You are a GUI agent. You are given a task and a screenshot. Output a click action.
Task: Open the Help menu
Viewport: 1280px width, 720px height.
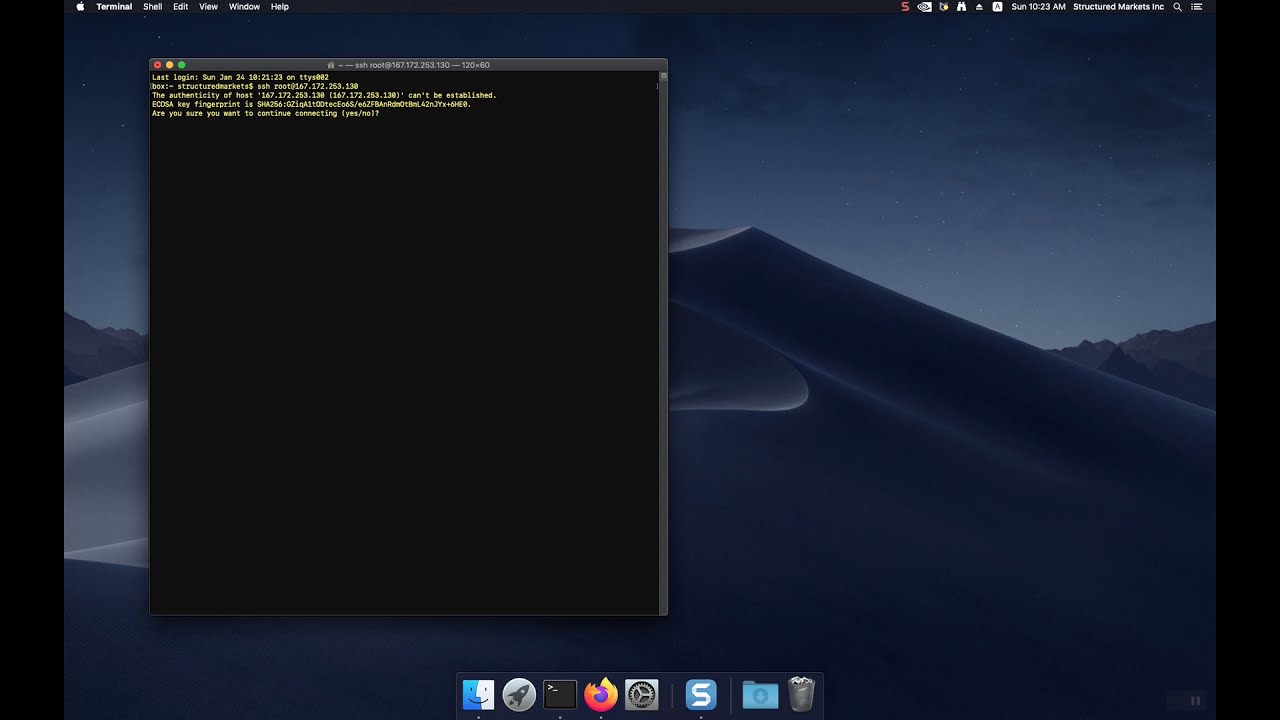tap(280, 6)
